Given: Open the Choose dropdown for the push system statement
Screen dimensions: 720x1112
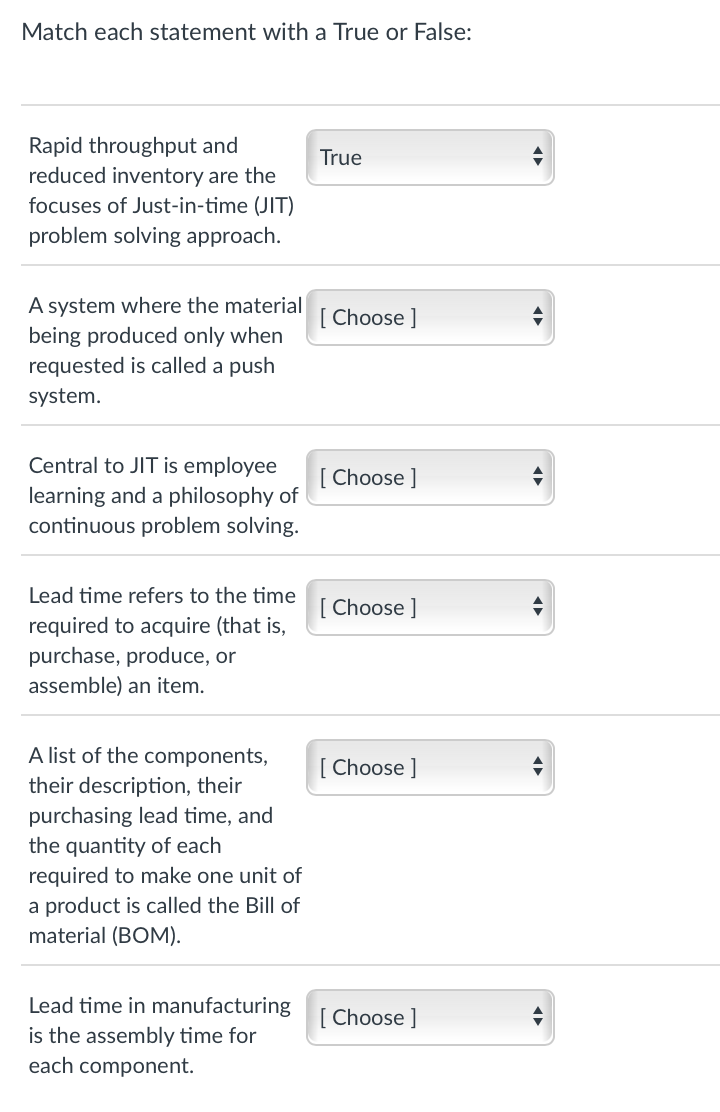Looking at the screenshot, I should click(430, 317).
